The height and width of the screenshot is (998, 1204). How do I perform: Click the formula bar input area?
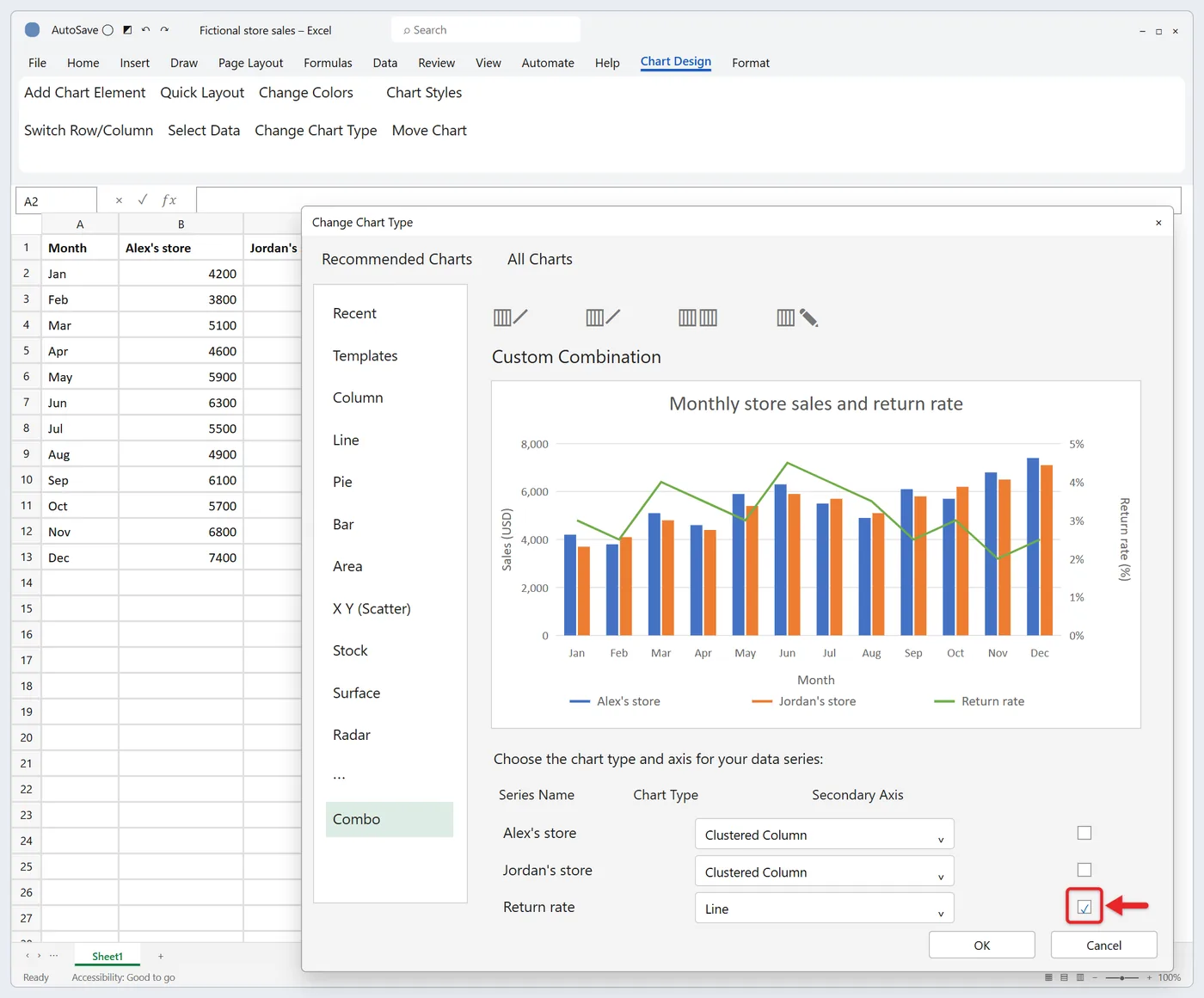[x=688, y=200]
